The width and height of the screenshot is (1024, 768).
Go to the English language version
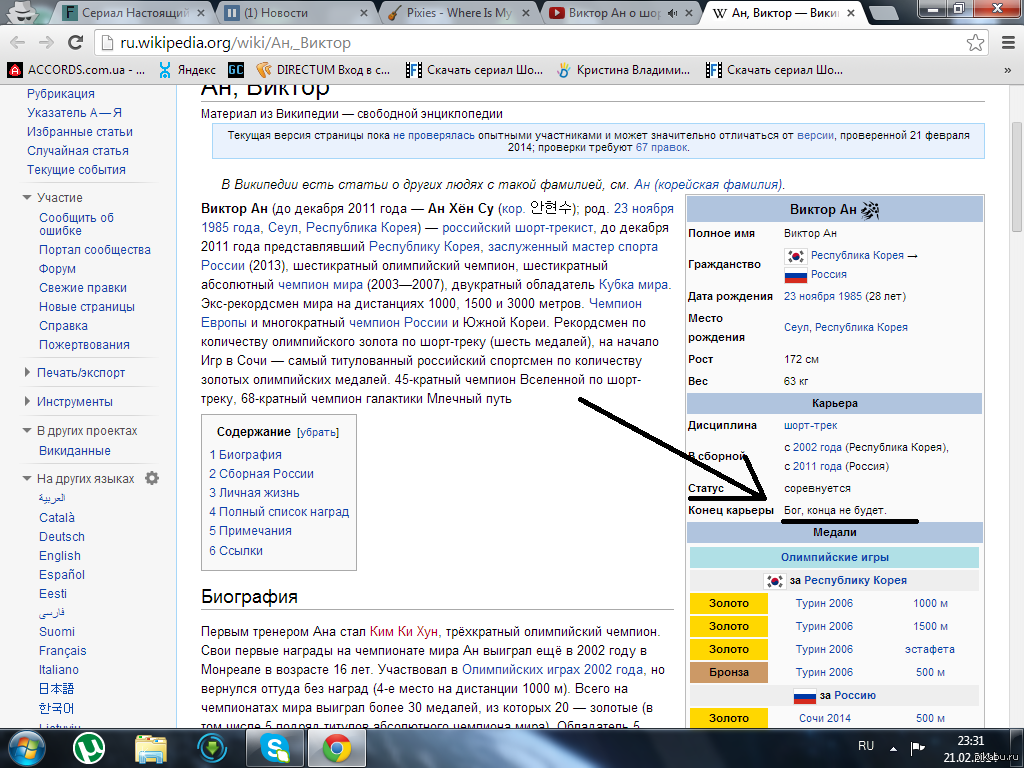click(x=60, y=556)
